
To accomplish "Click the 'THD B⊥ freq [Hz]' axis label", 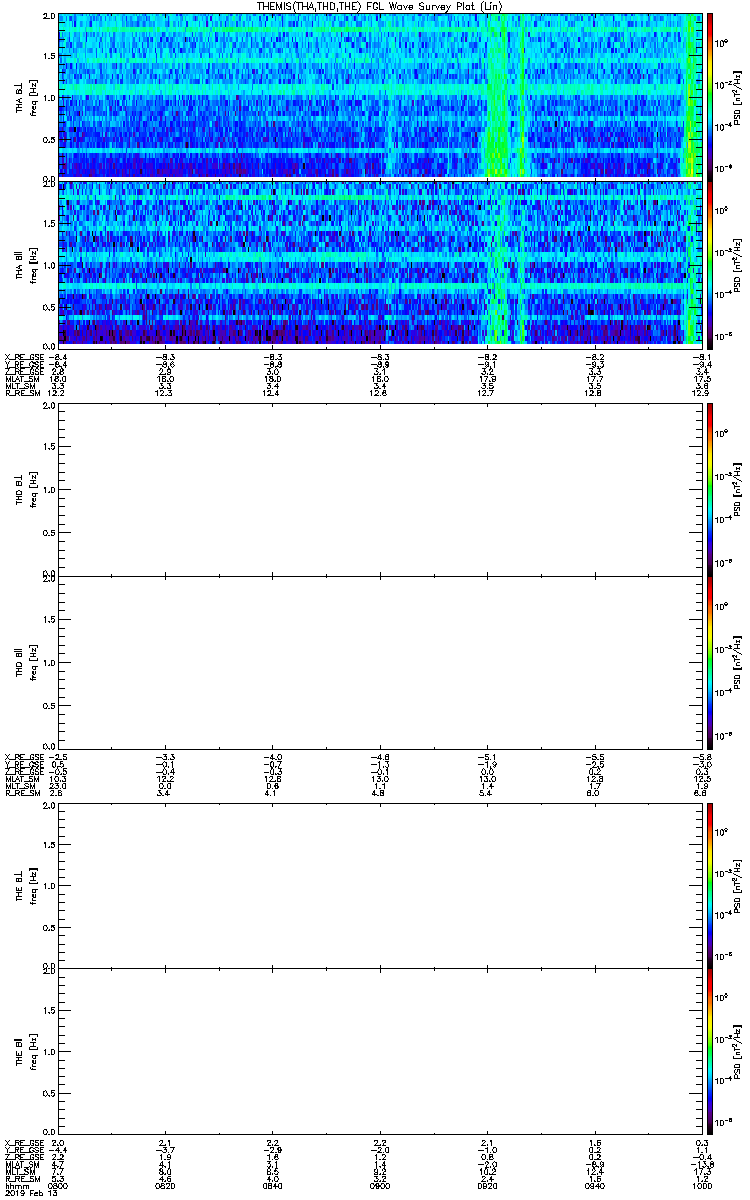I will (27, 489).
